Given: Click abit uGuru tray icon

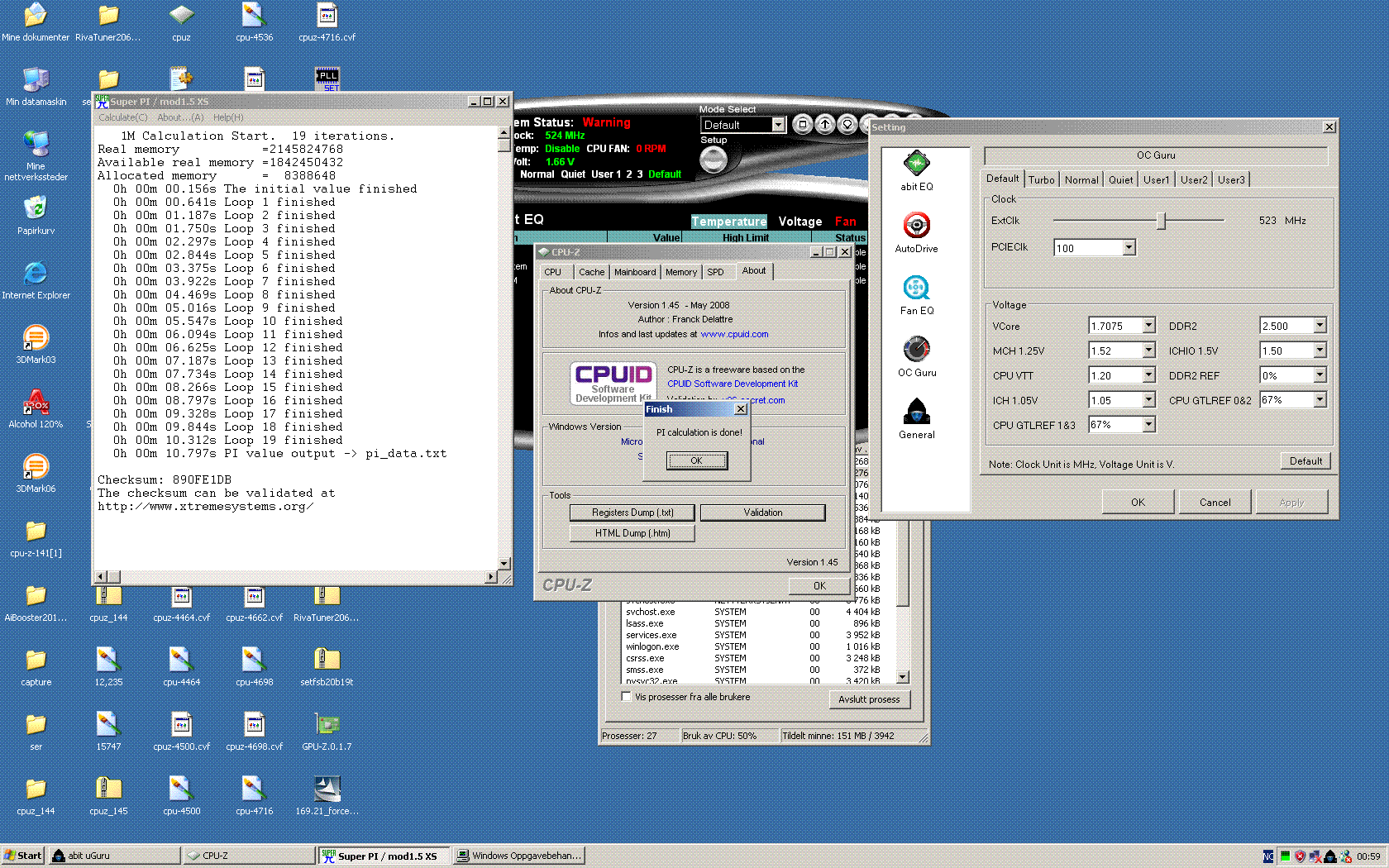Looking at the screenshot, I should [x=1329, y=856].
